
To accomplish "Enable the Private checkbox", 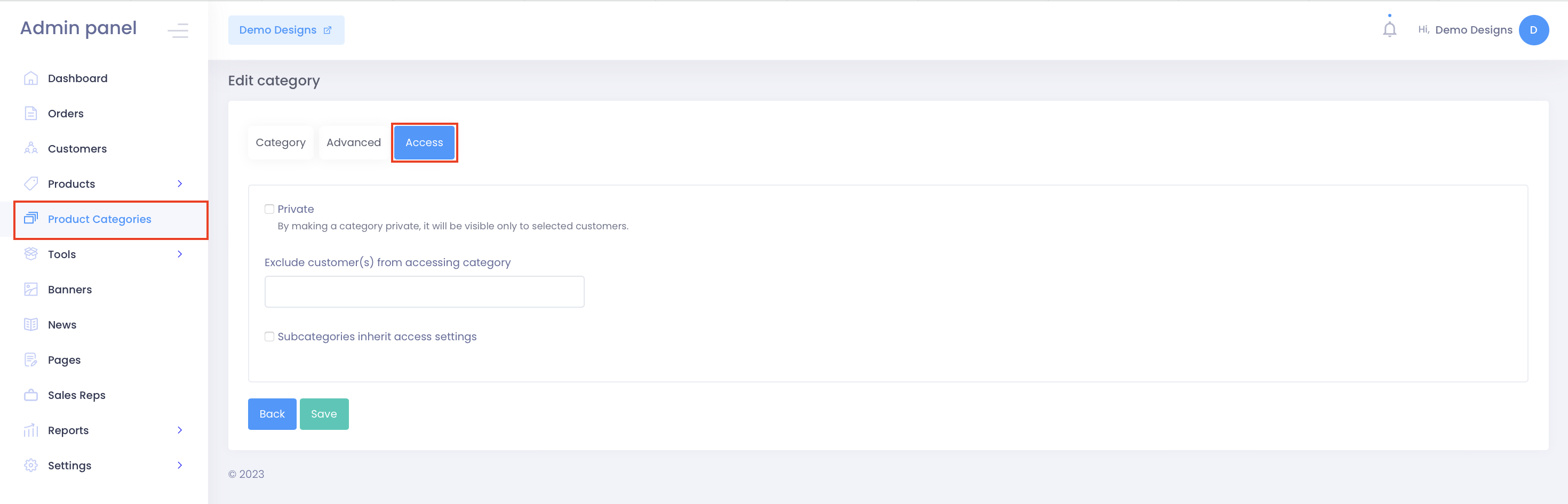I will click(x=269, y=209).
